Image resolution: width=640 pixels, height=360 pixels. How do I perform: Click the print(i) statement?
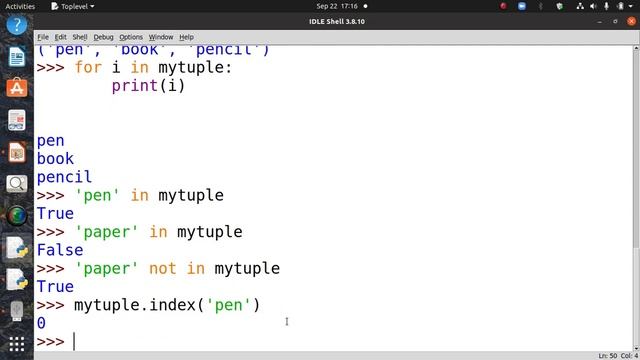click(149, 86)
